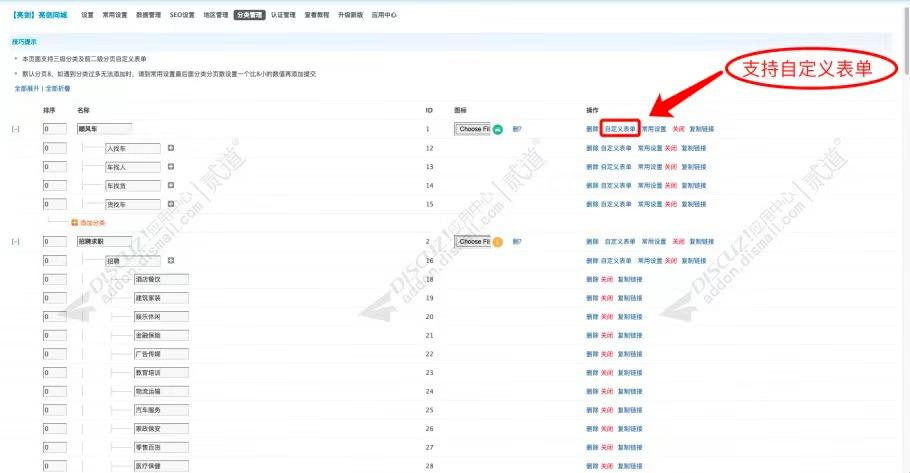The width and height of the screenshot is (910, 473).
Task: Open 自定义表单 for category ID 12
Action: pyautogui.click(x=616, y=149)
